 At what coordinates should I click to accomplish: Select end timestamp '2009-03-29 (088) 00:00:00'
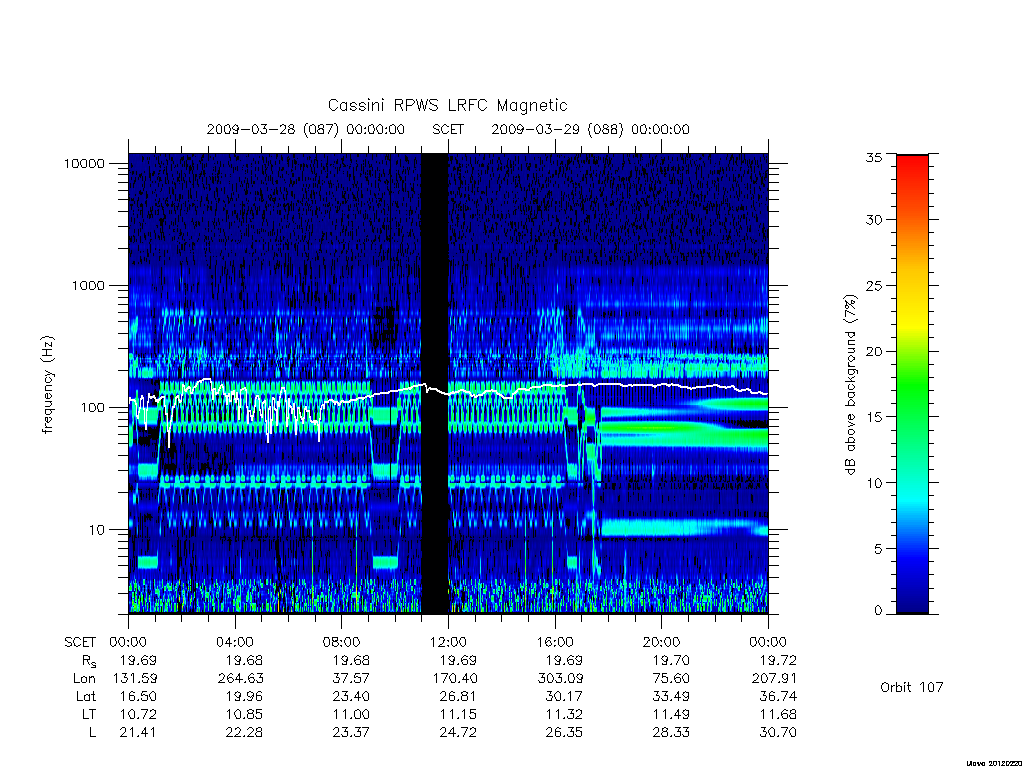(x=590, y=129)
